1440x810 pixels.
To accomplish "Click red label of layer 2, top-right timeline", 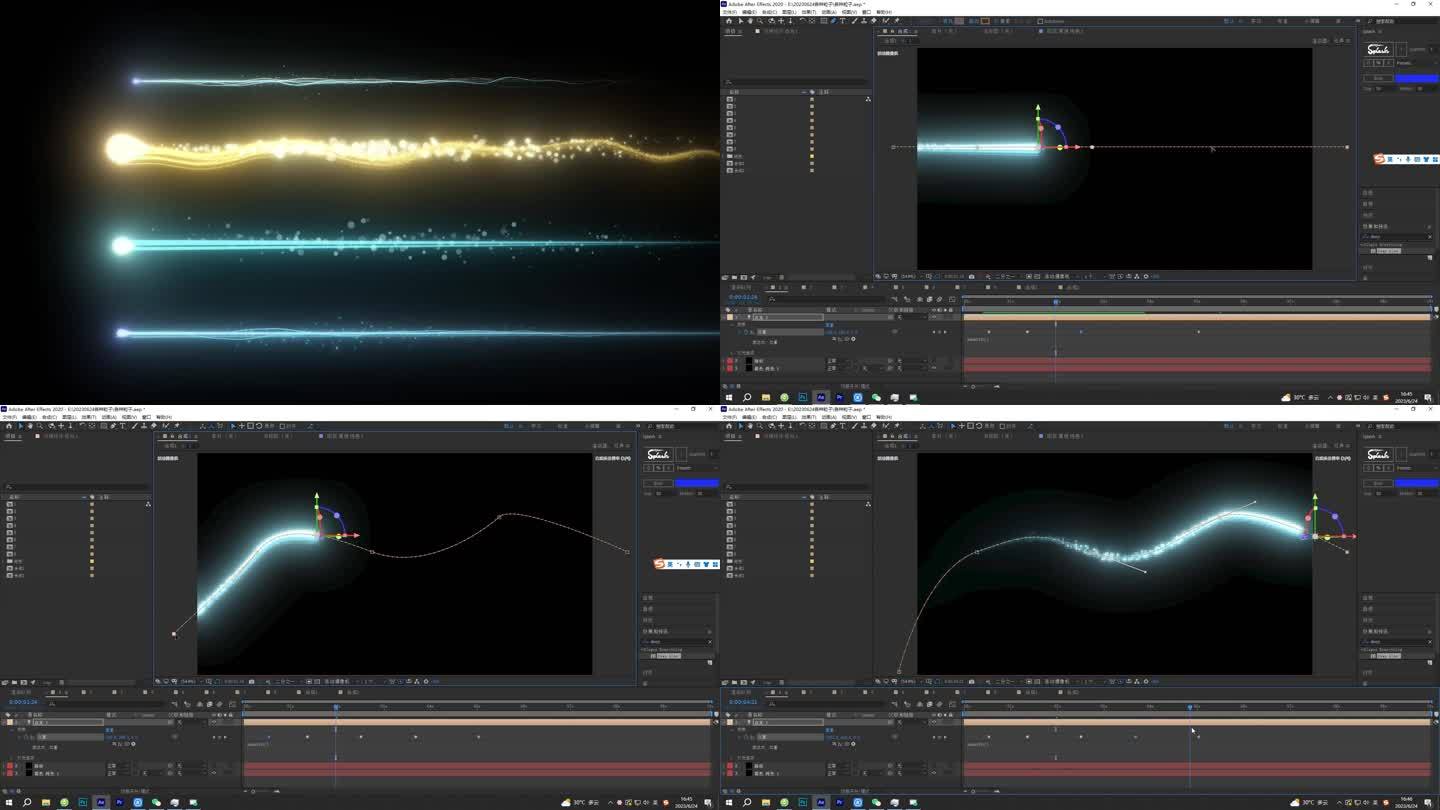I will tap(729, 361).
